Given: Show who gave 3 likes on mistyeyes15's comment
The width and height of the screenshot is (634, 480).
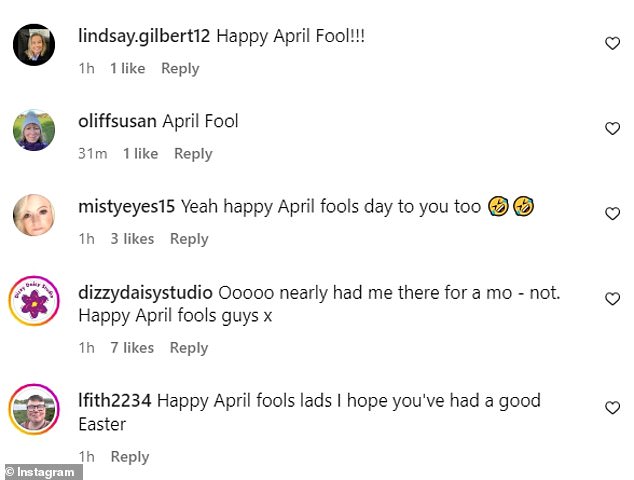Looking at the screenshot, I should tap(132, 239).
